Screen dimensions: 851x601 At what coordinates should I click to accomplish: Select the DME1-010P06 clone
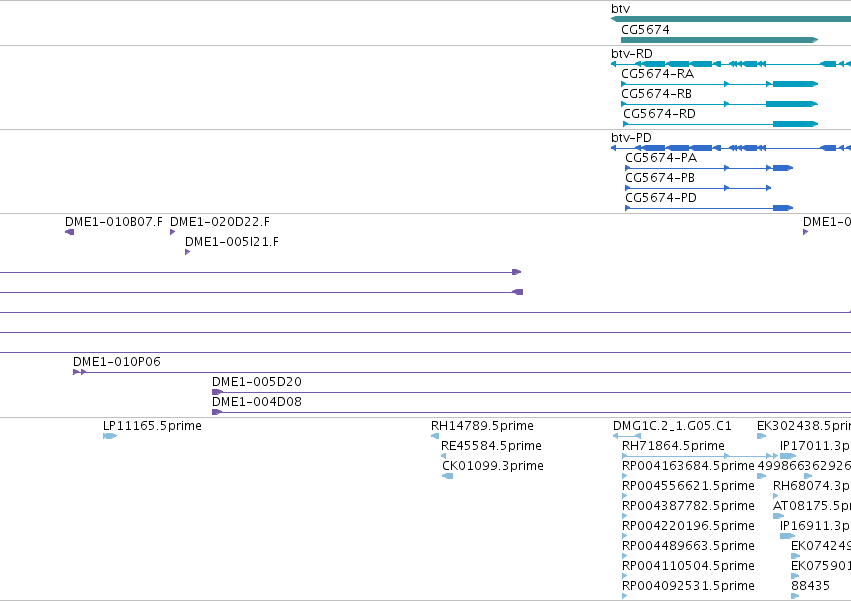(462, 372)
